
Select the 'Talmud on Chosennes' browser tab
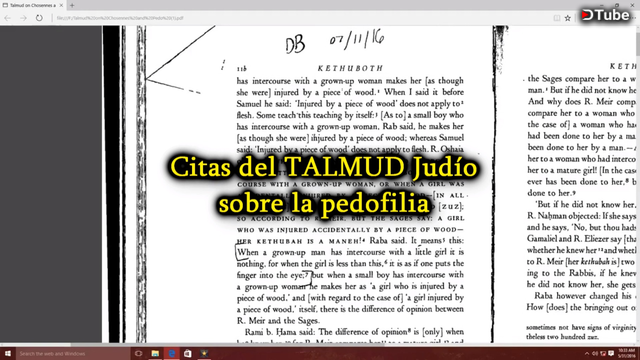click(32, 5)
